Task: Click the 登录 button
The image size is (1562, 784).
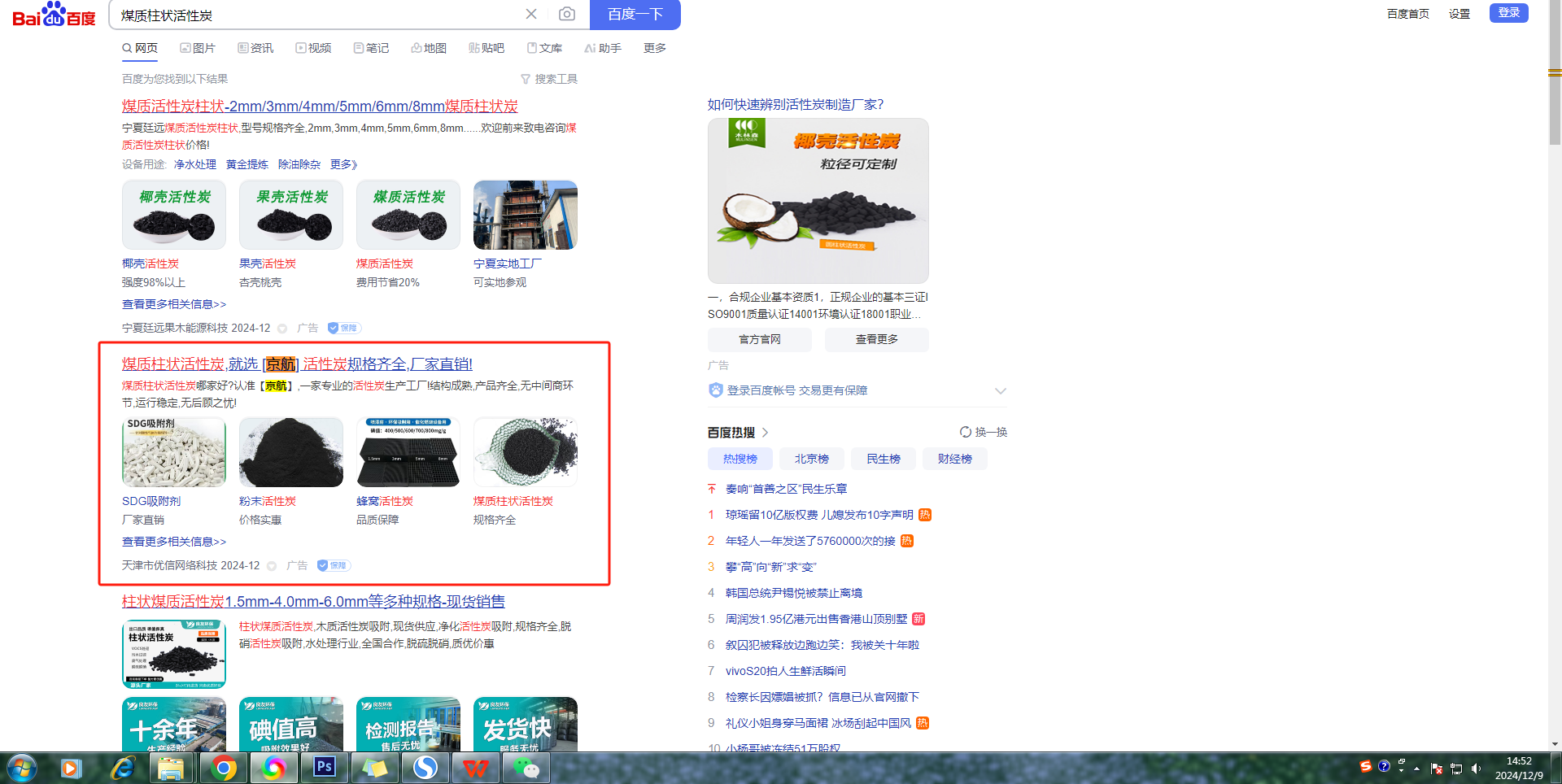Action: pyautogui.click(x=1509, y=13)
